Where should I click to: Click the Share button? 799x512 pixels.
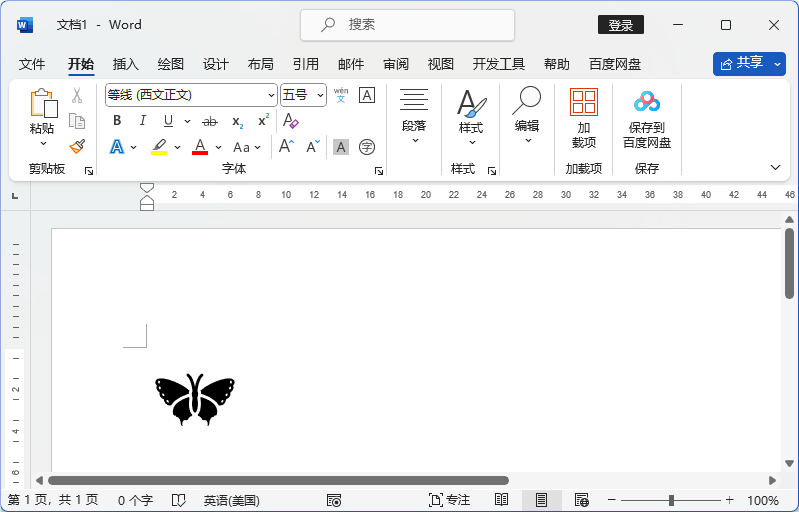point(742,64)
